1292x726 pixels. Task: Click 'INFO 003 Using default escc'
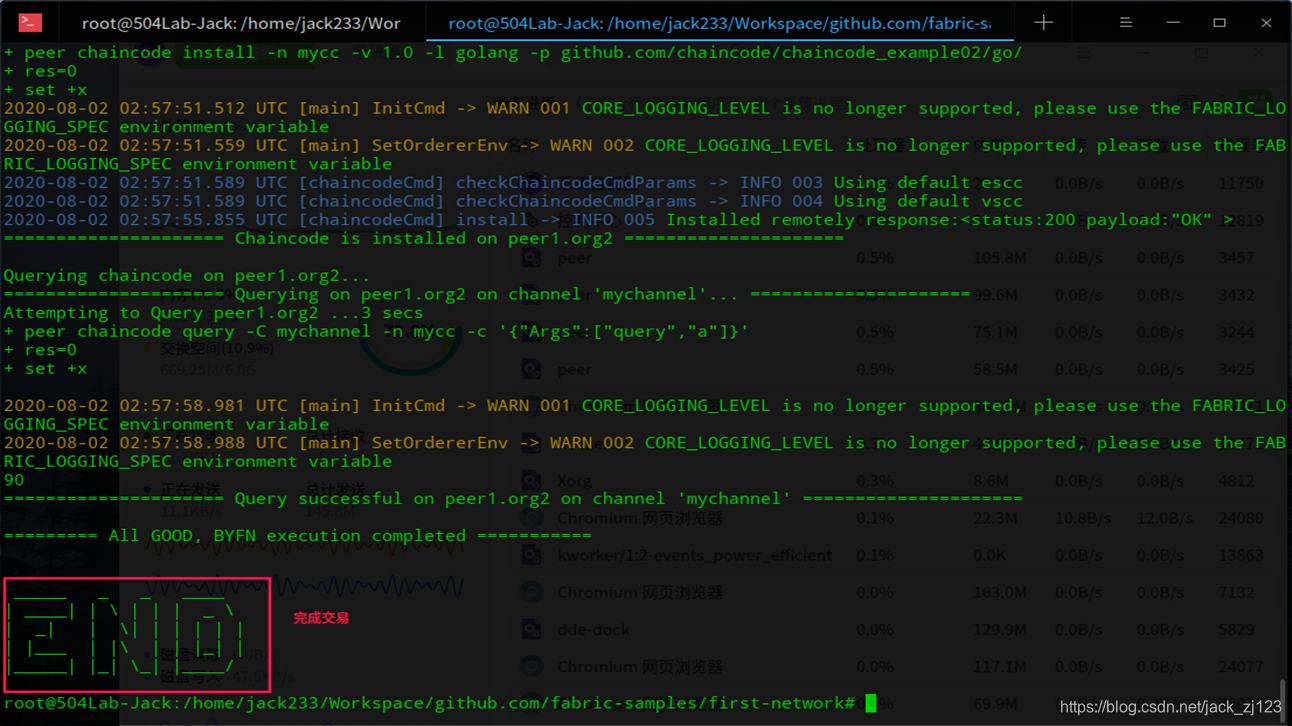coord(881,182)
